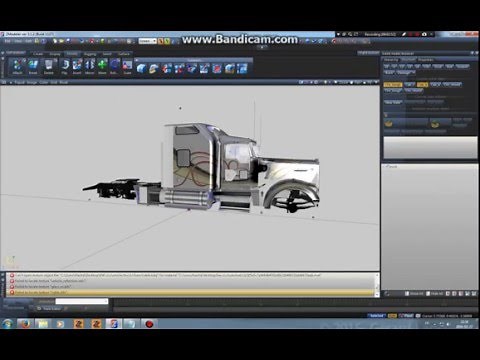This screenshot has height=360, width=480.
Task: Open Windows Explorer from the taskbar
Action: pyautogui.click(x=43, y=324)
